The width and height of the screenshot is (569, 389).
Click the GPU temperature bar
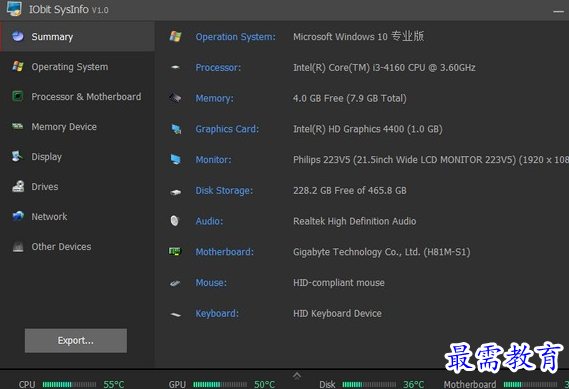[220, 384]
